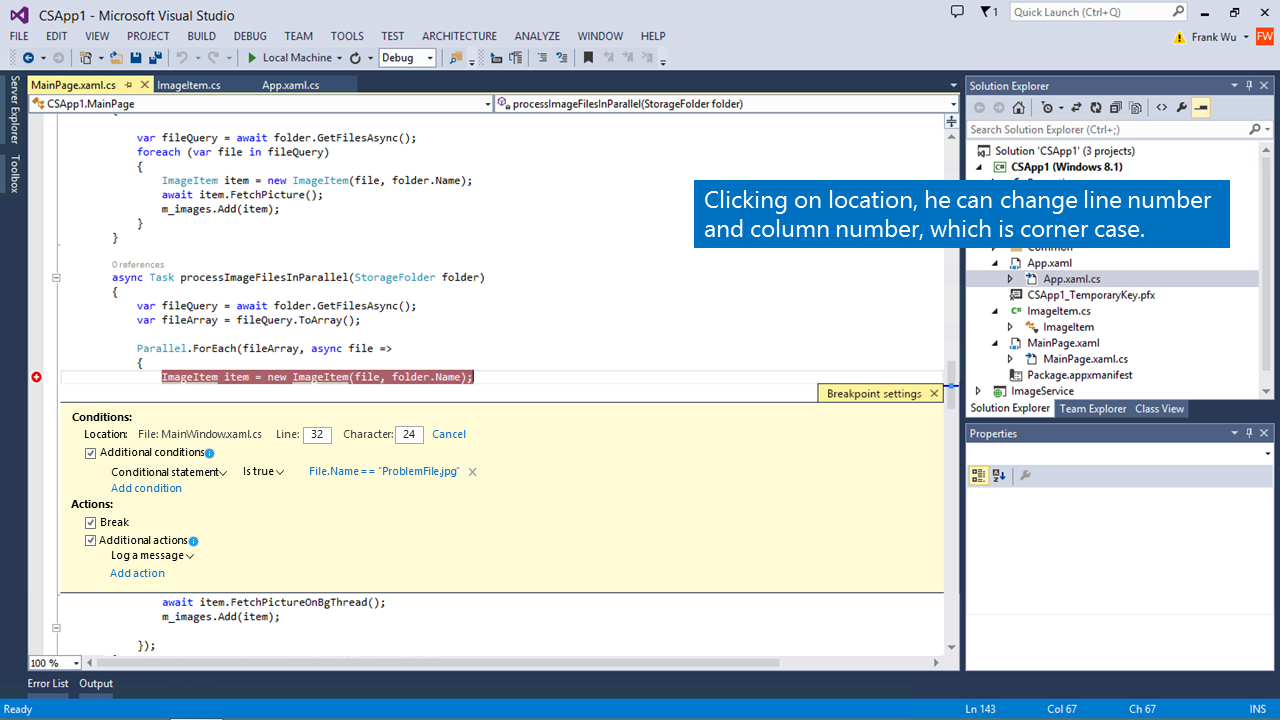Click the Home icon in Solution Explorer

(x=1018, y=108)
